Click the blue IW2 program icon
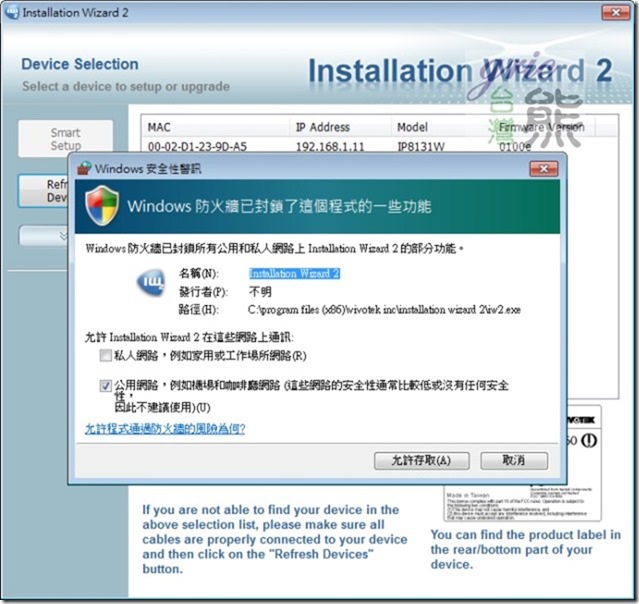The width and height of the screenshot is (639, 604). pos(150,282)
